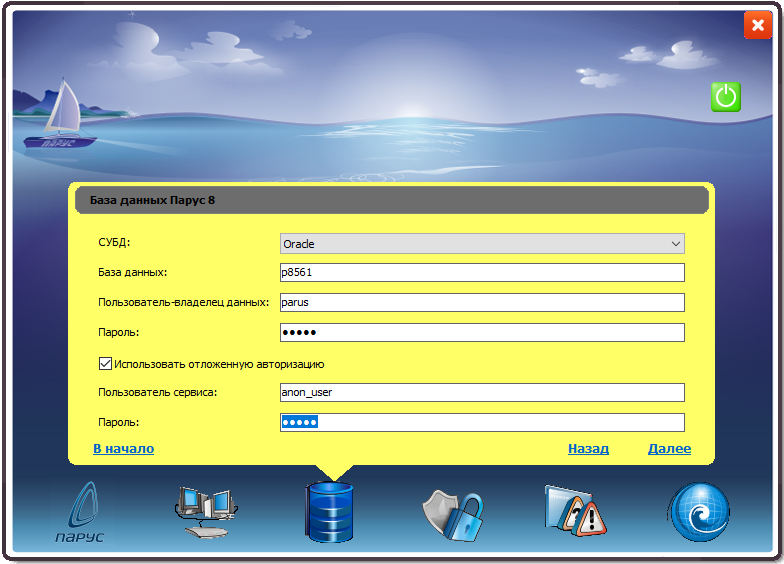Click the База данных Парус 8 header

pos(392,200)
